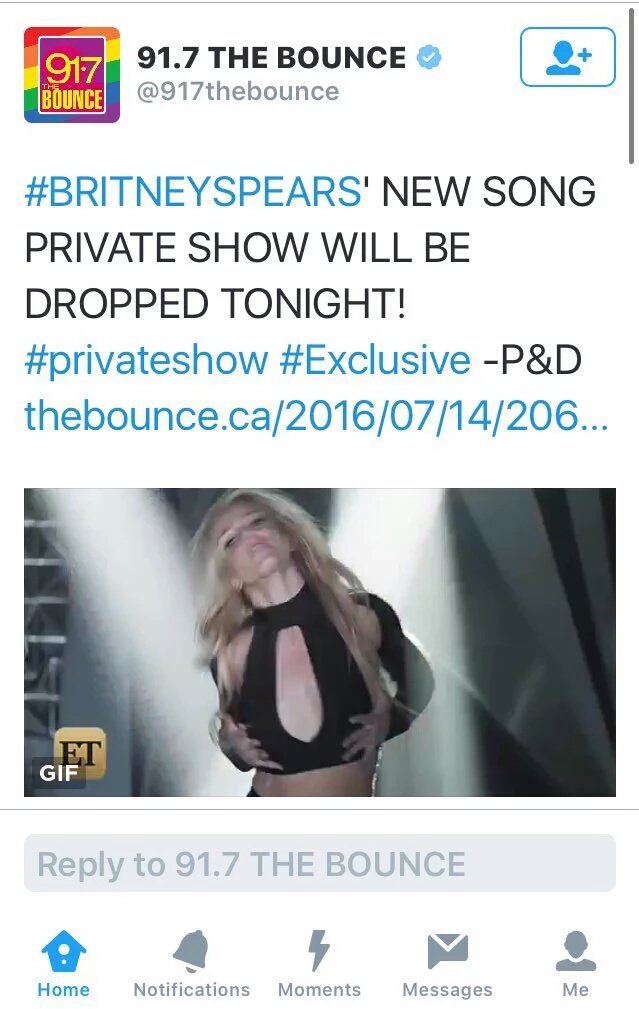
Task: Open the @917thebounce handle
Action: [237, 91]
